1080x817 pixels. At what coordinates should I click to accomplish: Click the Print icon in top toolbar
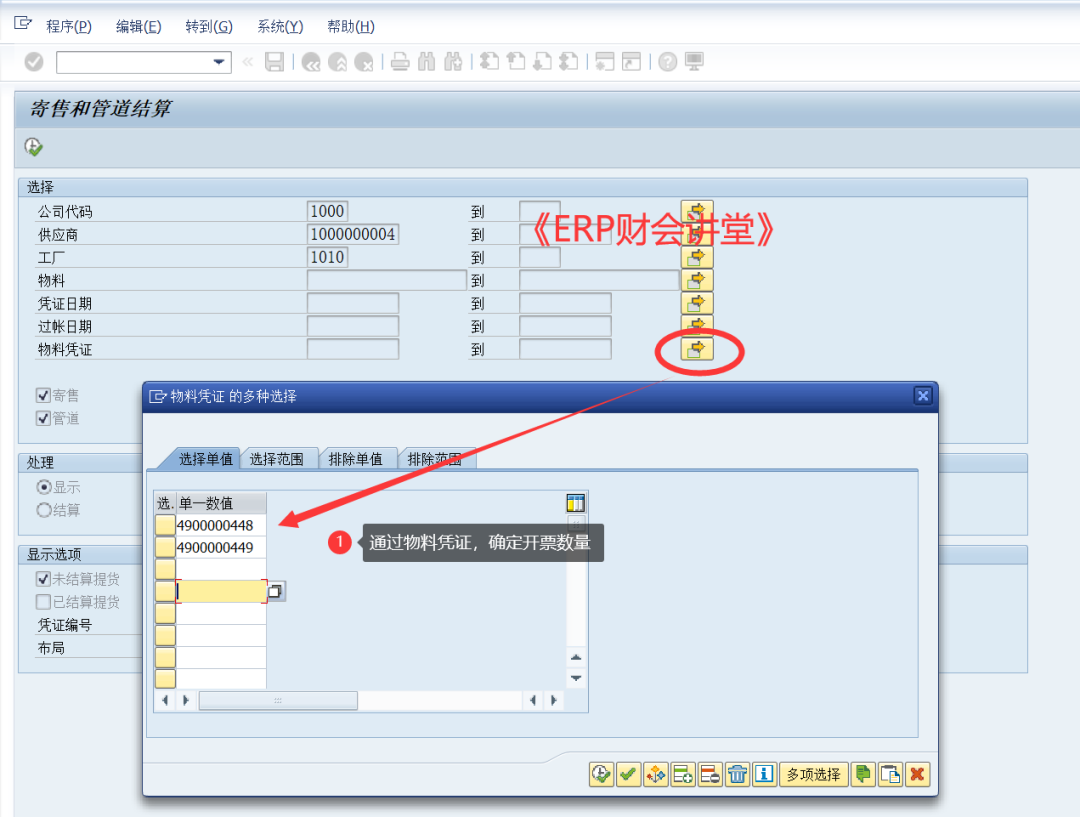400,62
